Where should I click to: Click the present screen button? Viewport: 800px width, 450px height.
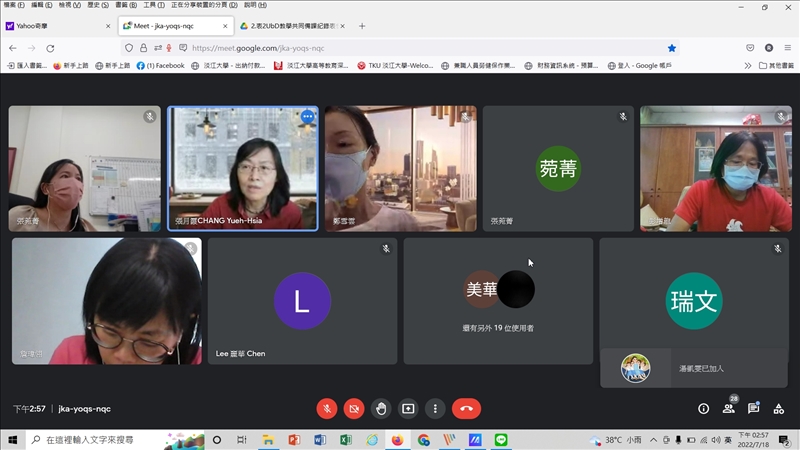pyautogui.click(x=408, y=408)
